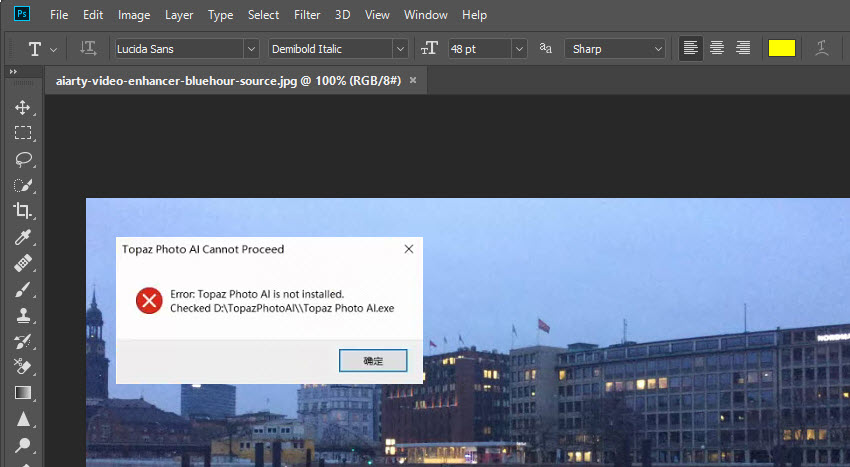Select the Dodge tool
850x467 pixels.
coord(22,445)
